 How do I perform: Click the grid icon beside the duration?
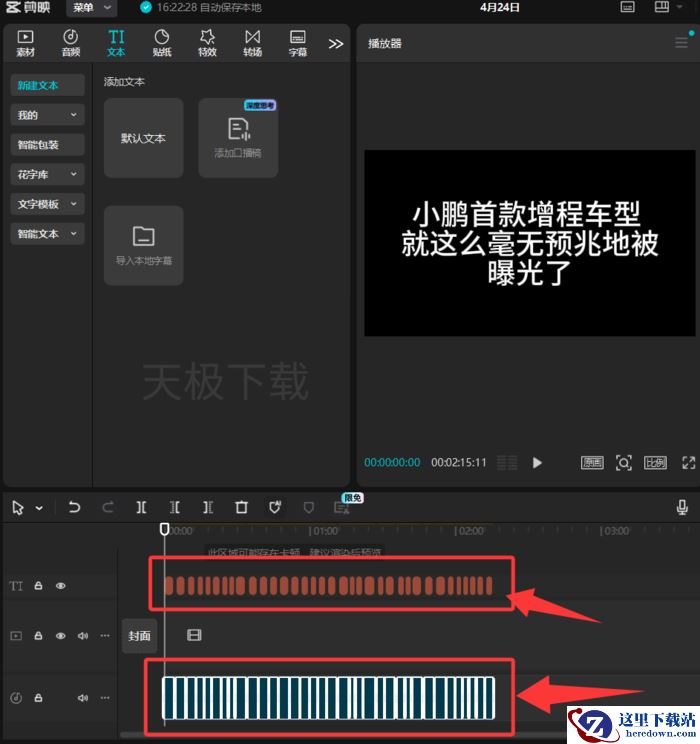[507, 463]
